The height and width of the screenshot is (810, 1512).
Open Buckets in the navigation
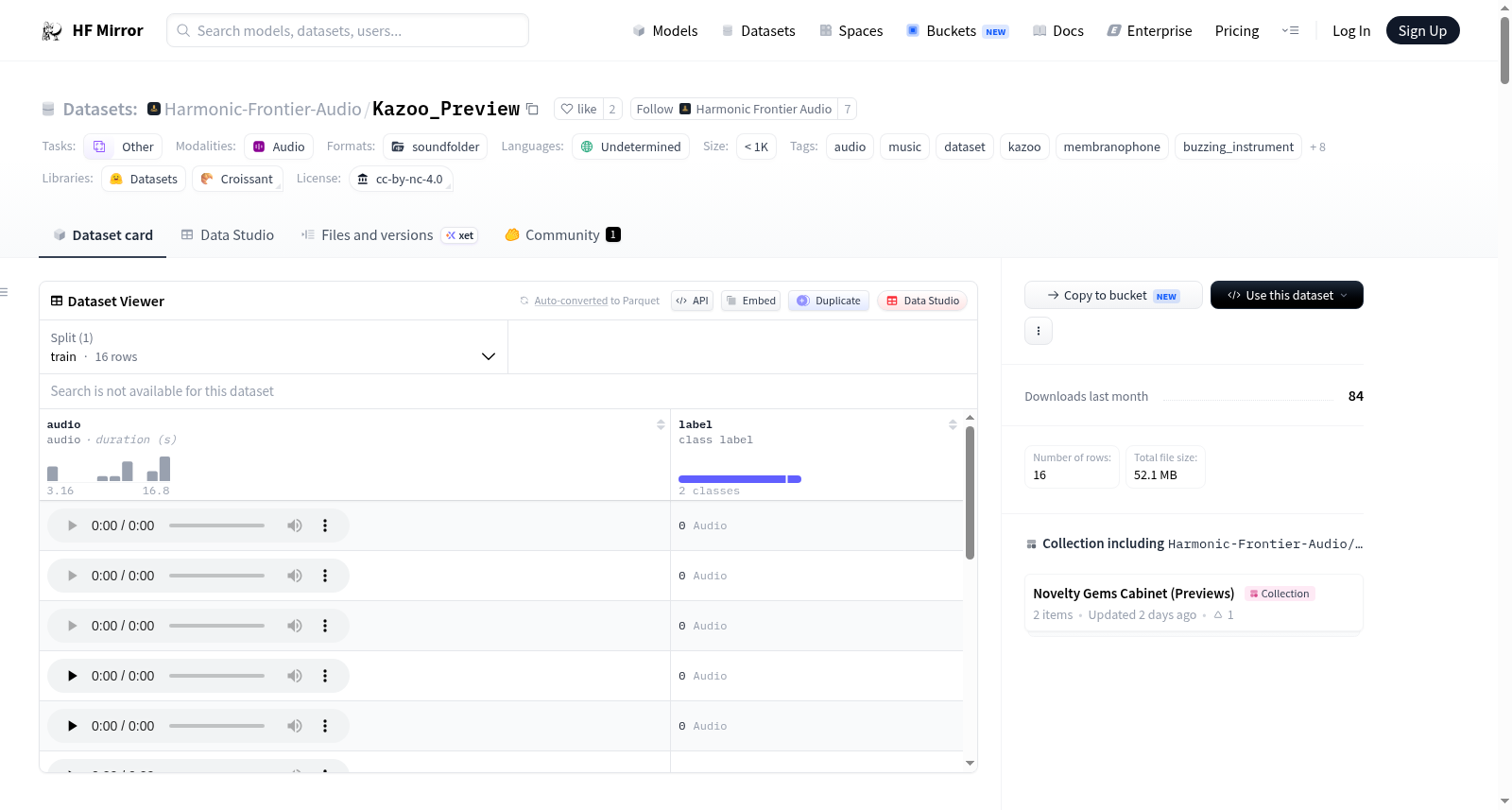[957, 31]
